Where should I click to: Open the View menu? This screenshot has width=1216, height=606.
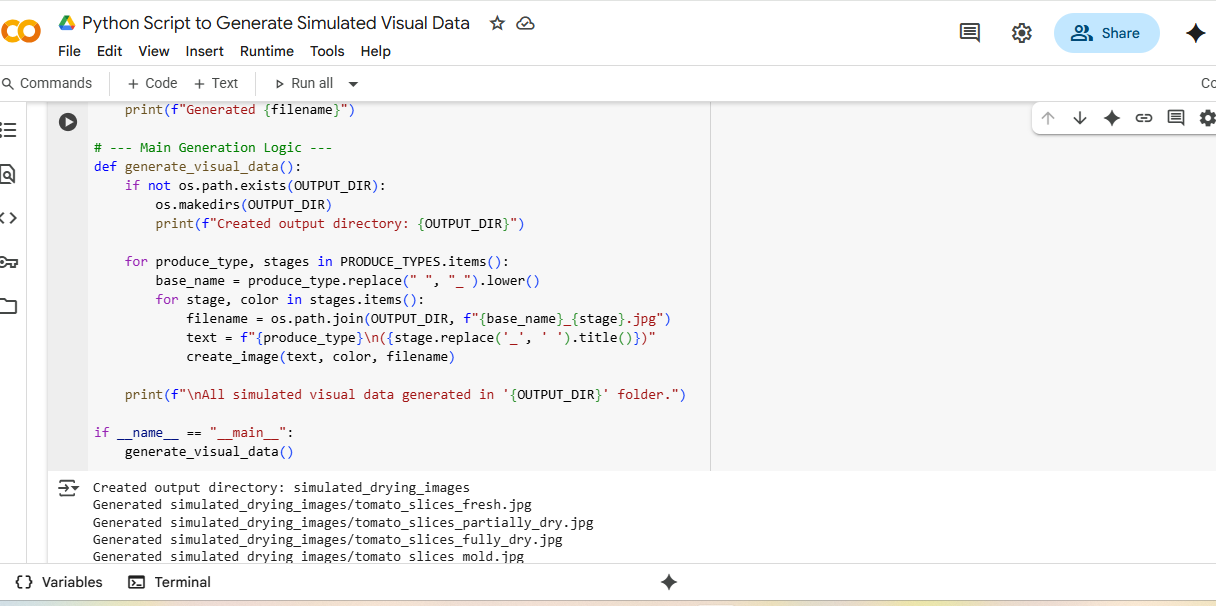click(154, 51)
